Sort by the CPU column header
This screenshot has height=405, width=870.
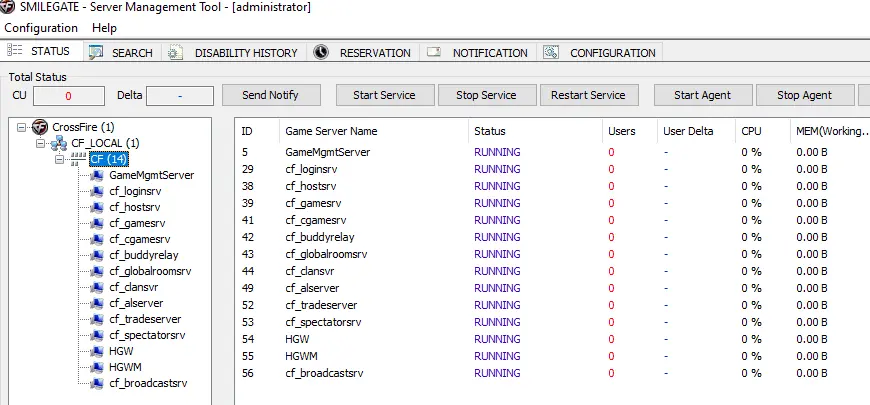(763, 131)
